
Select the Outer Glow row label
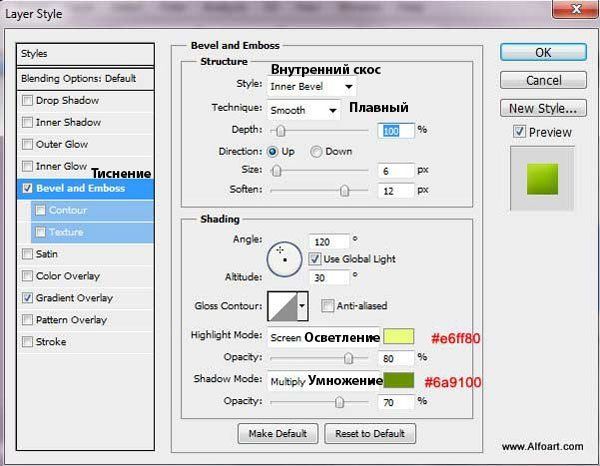point(62,144)
